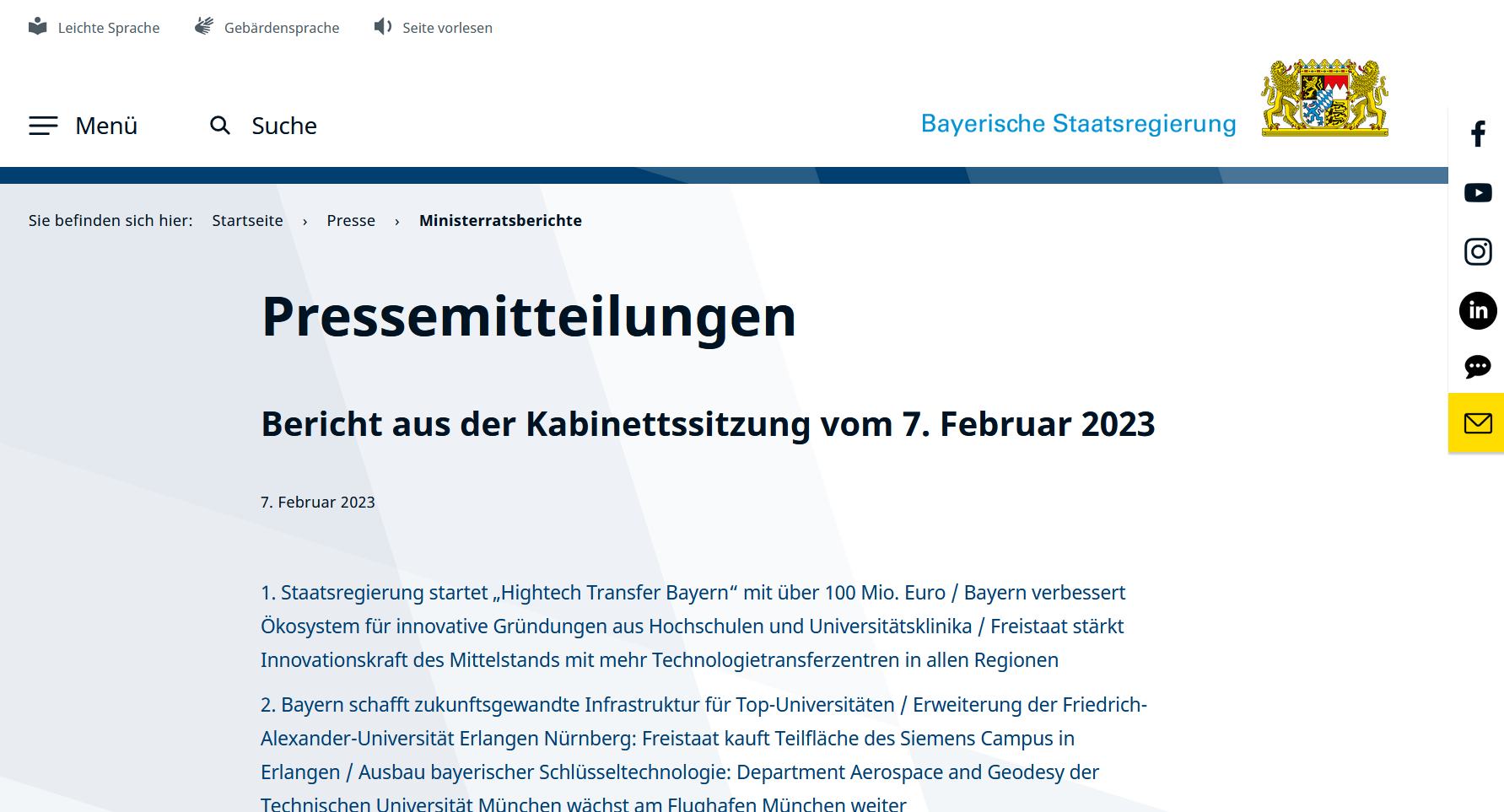Viewport: 1504px width, 812px height.
Task: Open the LinkedIn page icon
Action: pos(1477,310)
